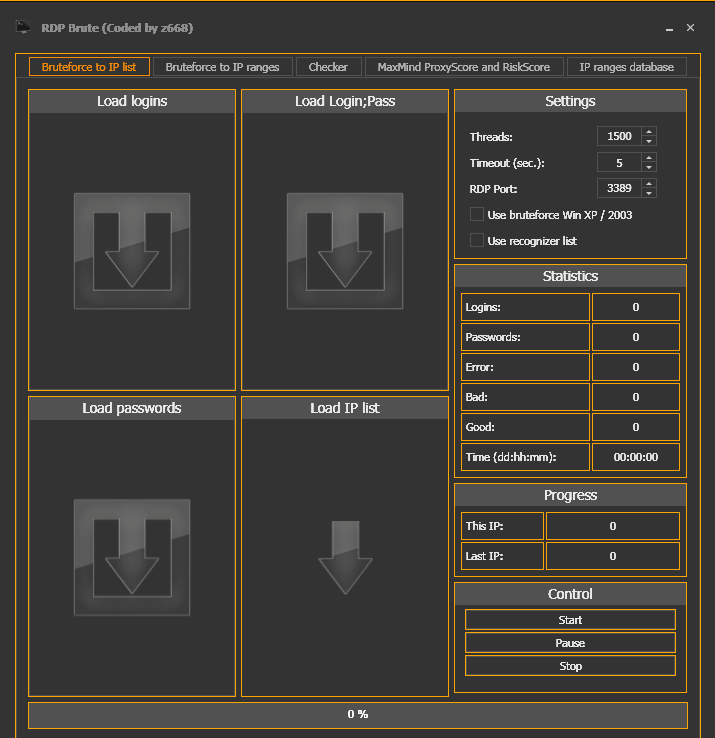Toggle the Use recognizer list checkbox
715x738 pixels.
click(477, 240)
